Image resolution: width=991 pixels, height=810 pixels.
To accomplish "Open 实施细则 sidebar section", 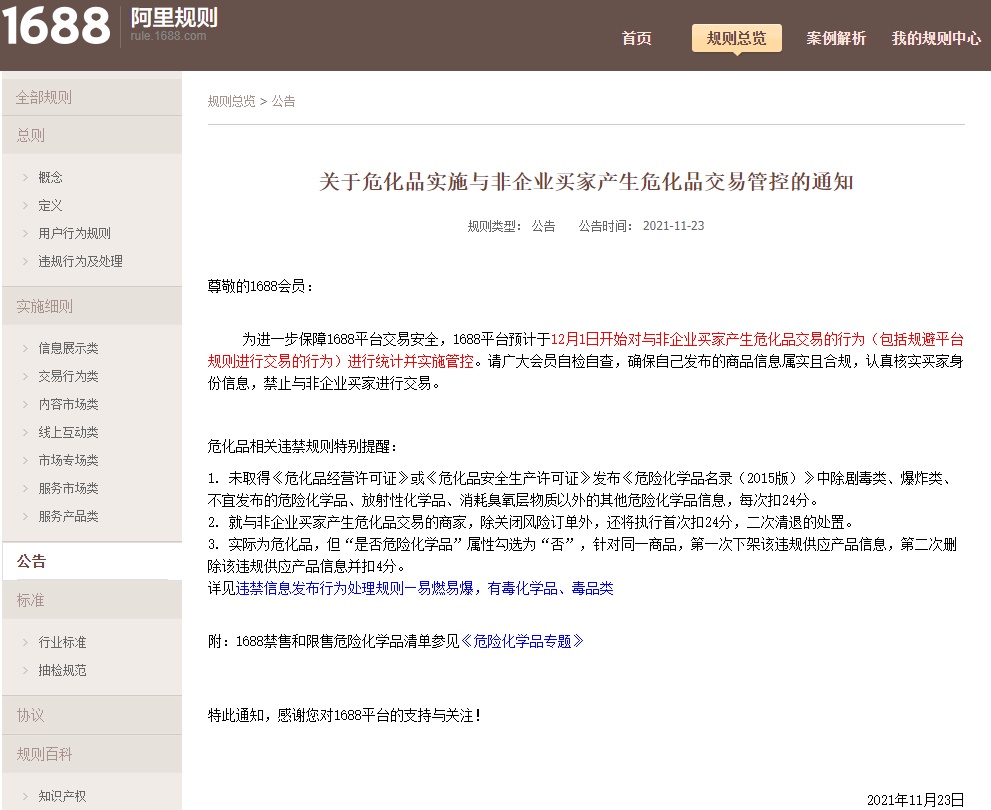I will tap(92, 306).
